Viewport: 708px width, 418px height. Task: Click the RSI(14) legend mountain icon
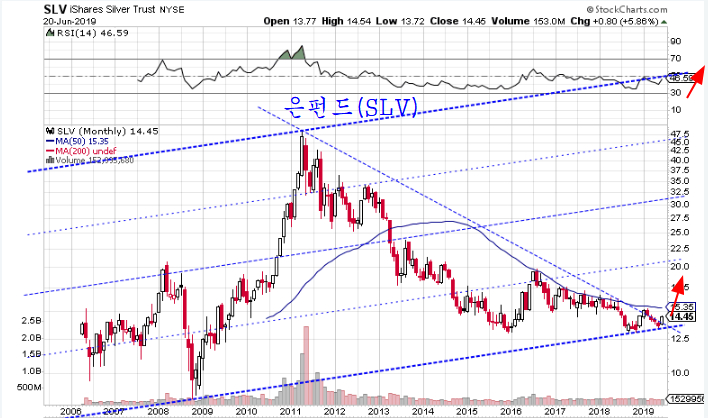coord(49,33)
